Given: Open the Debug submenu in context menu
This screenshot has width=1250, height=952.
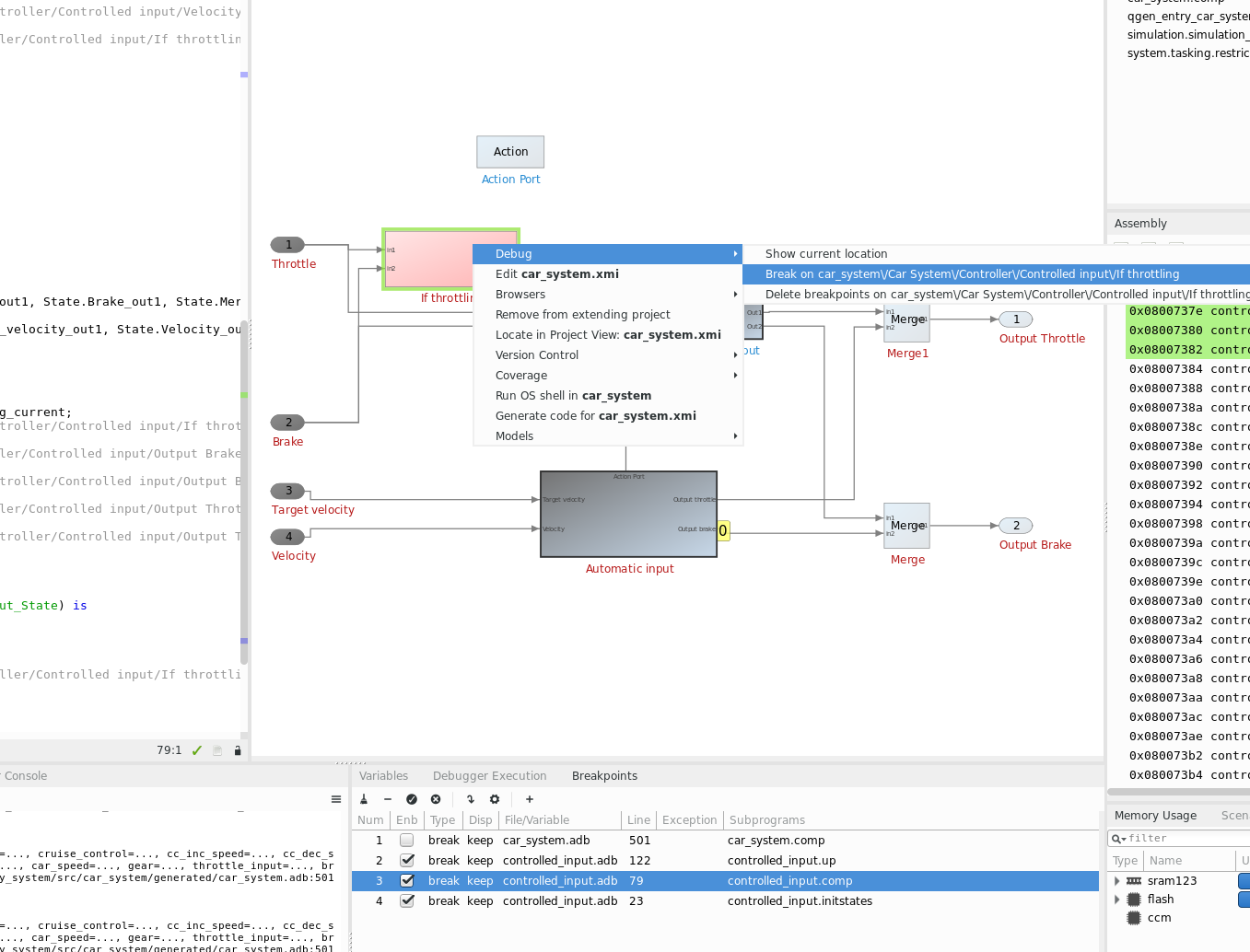Looking at the screenshot, I should click(x=608, y=254).
